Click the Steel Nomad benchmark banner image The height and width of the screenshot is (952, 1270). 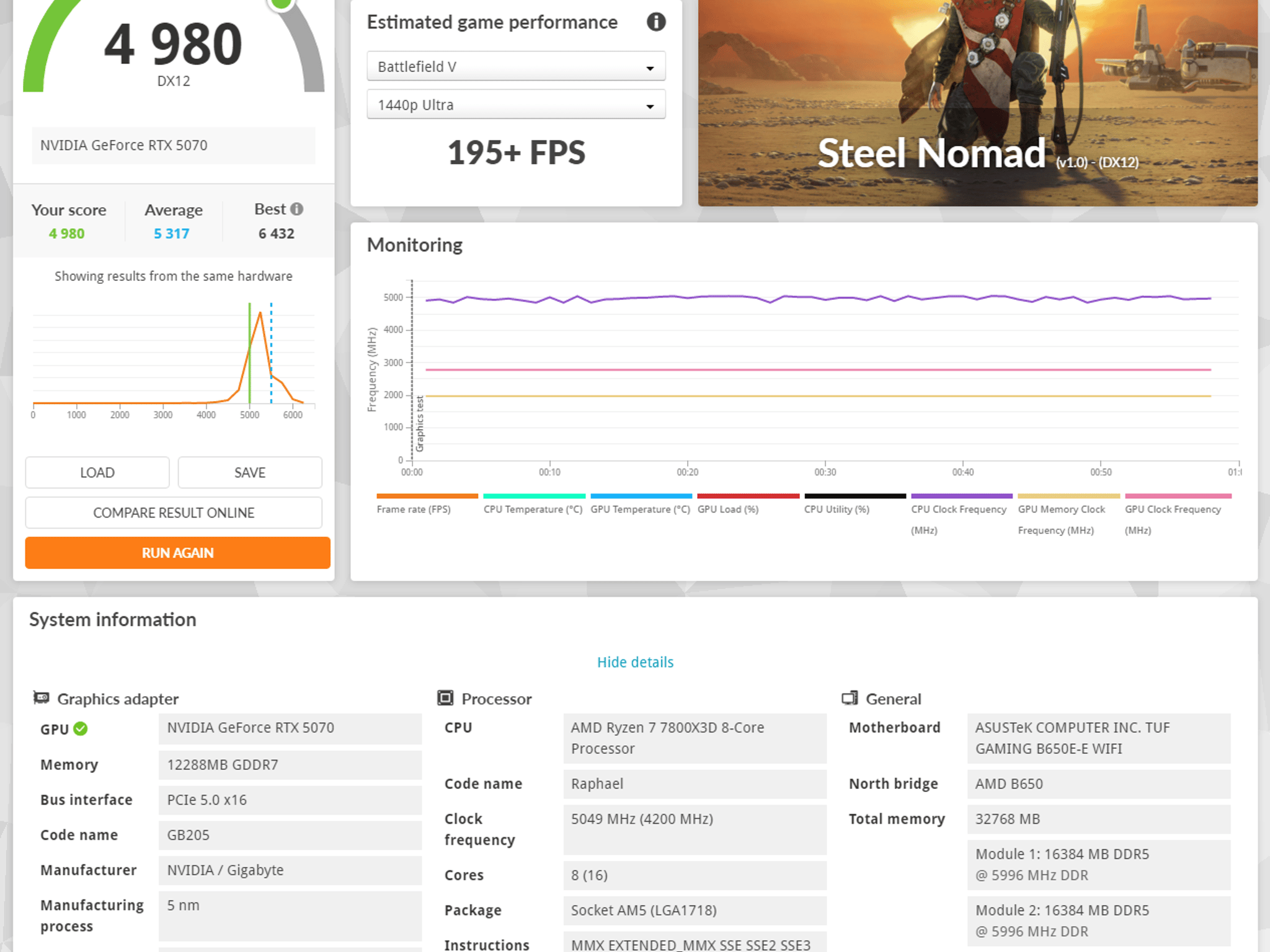click(x=978, y=103)
